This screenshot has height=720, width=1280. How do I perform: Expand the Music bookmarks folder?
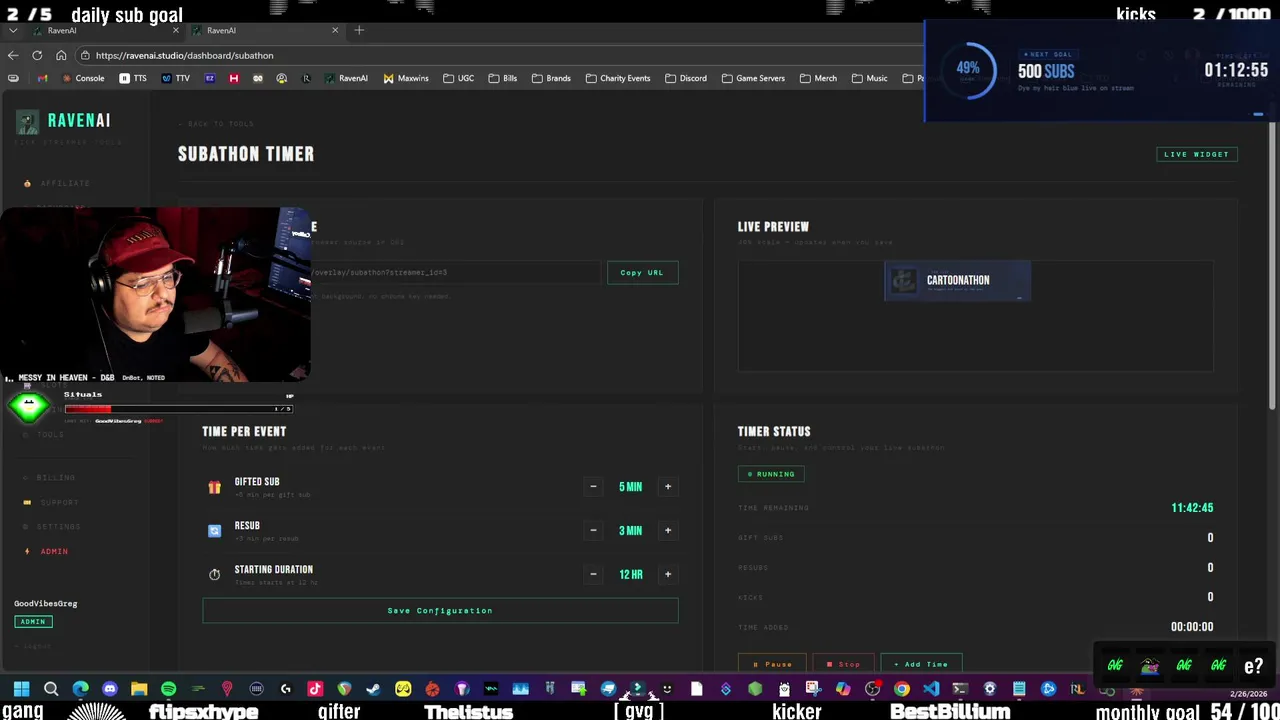(869, 78)
